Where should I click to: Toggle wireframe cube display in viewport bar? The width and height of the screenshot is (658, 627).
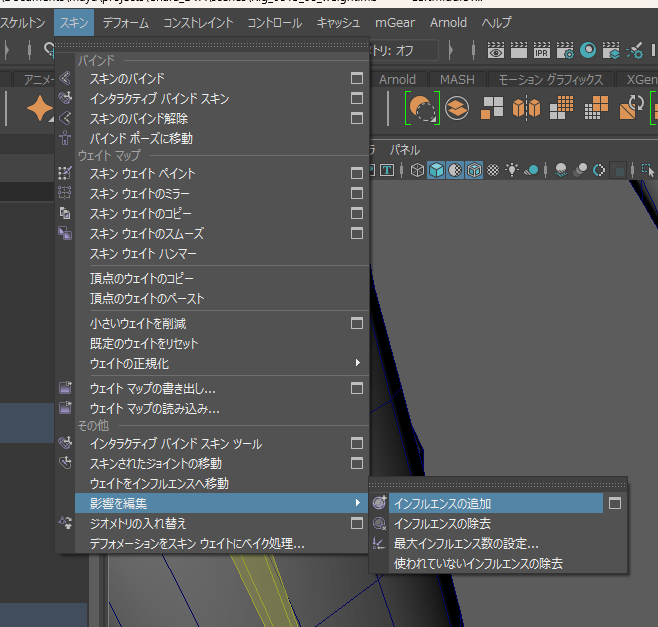pos(417,171)
